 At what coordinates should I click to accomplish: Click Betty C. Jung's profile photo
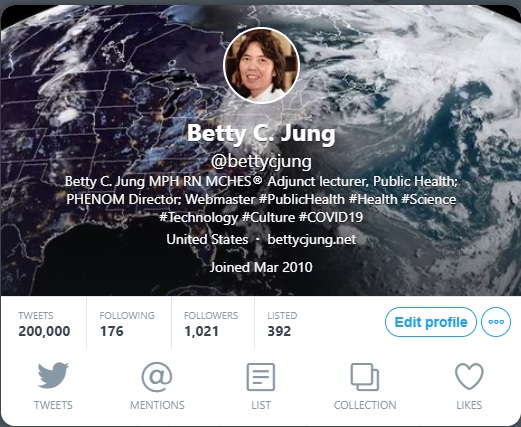tap(261, 65)
